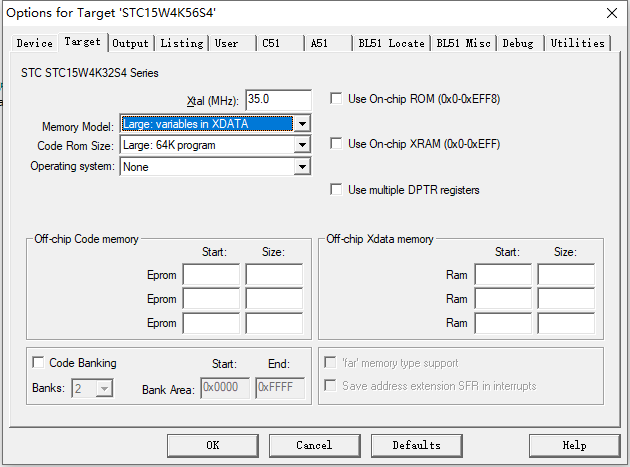Click the Cancel button
The height and width of the screenshot is (467, 630).
(314, 445)
